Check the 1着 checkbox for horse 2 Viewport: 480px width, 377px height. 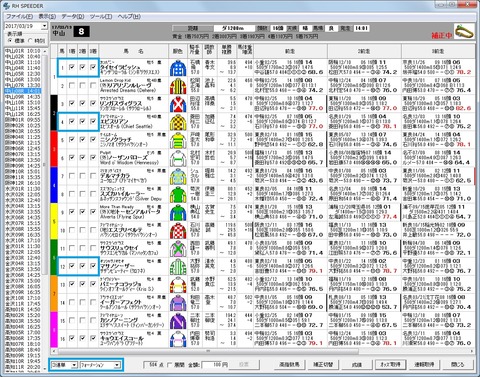[72, 85]
